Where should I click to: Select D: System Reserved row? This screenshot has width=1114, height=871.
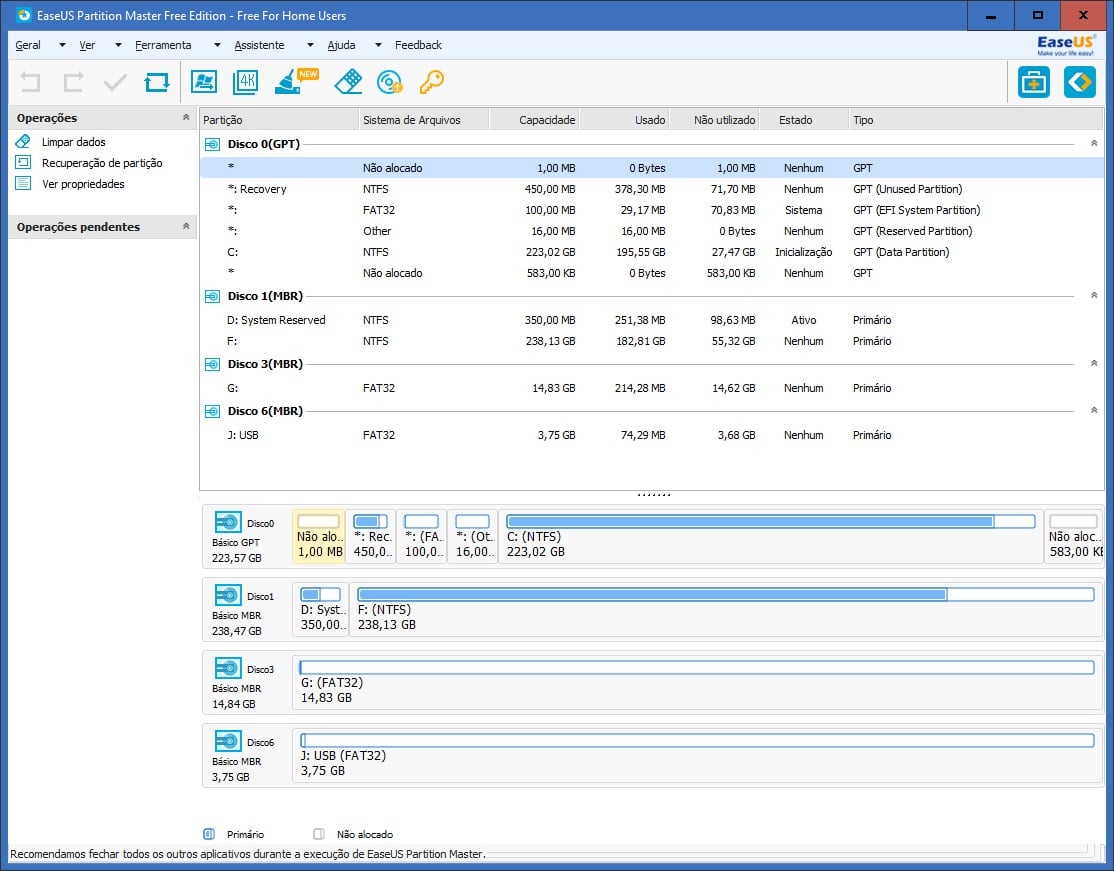pyautogui.click(x=651, y=320)
